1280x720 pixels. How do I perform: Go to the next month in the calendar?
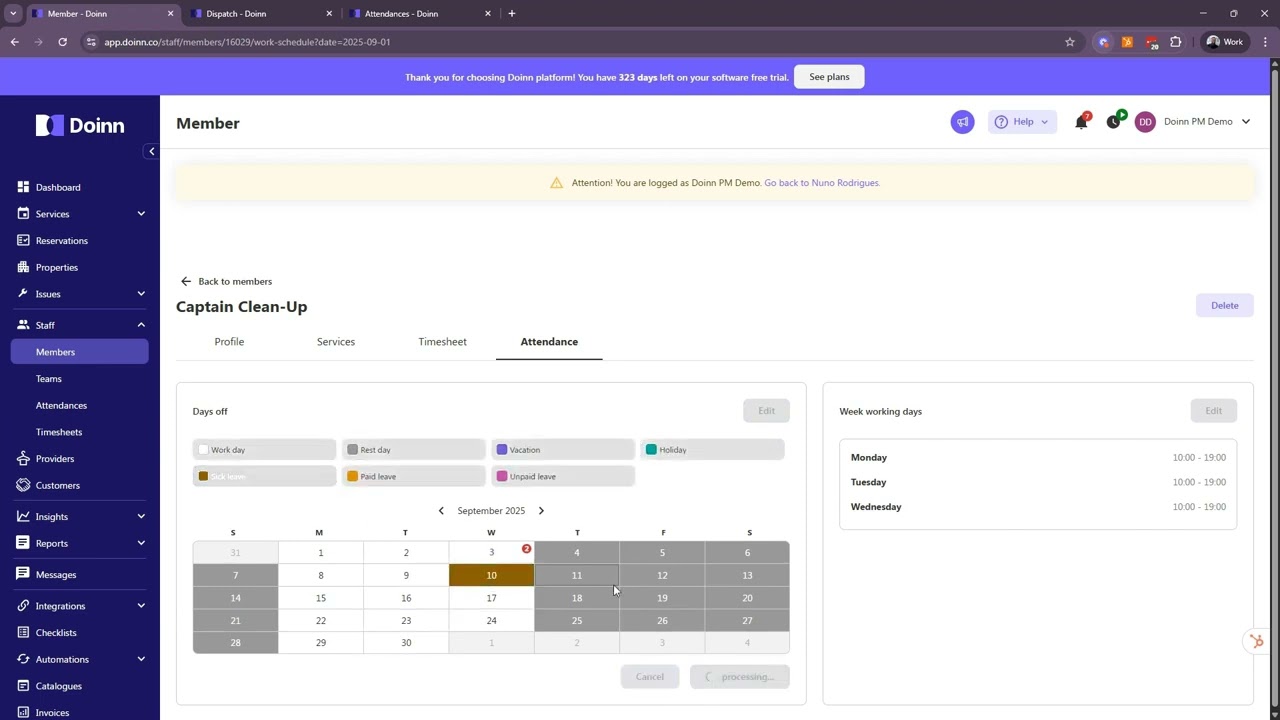(x=541, y=511)
